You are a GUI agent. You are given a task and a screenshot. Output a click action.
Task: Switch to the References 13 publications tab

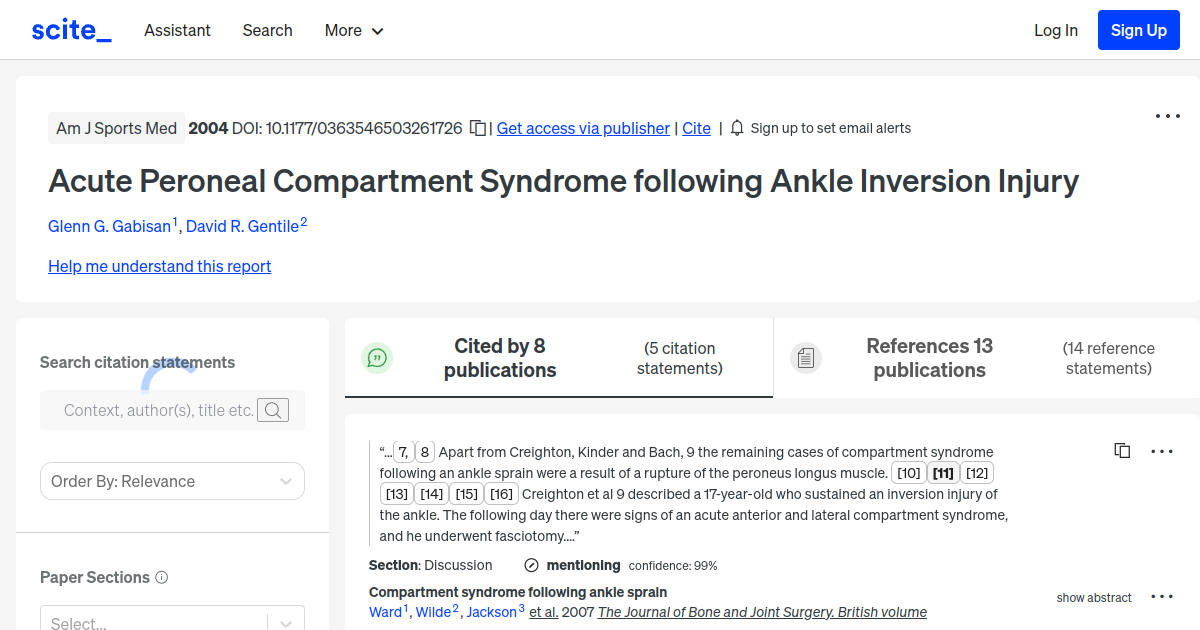click(x=929, y=357)
